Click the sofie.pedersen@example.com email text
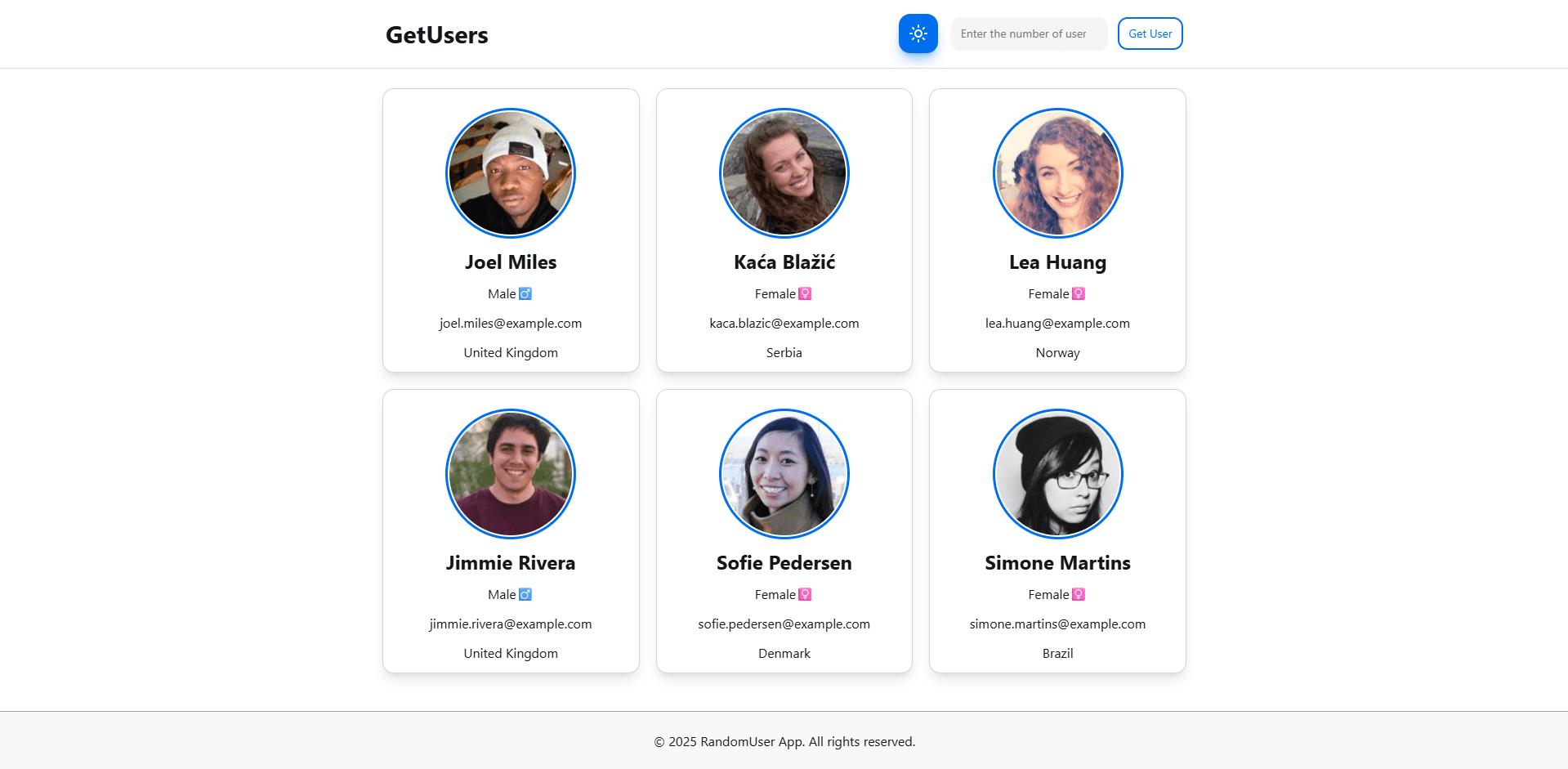This screenshot has width=1568, height=769. [784, 624]
